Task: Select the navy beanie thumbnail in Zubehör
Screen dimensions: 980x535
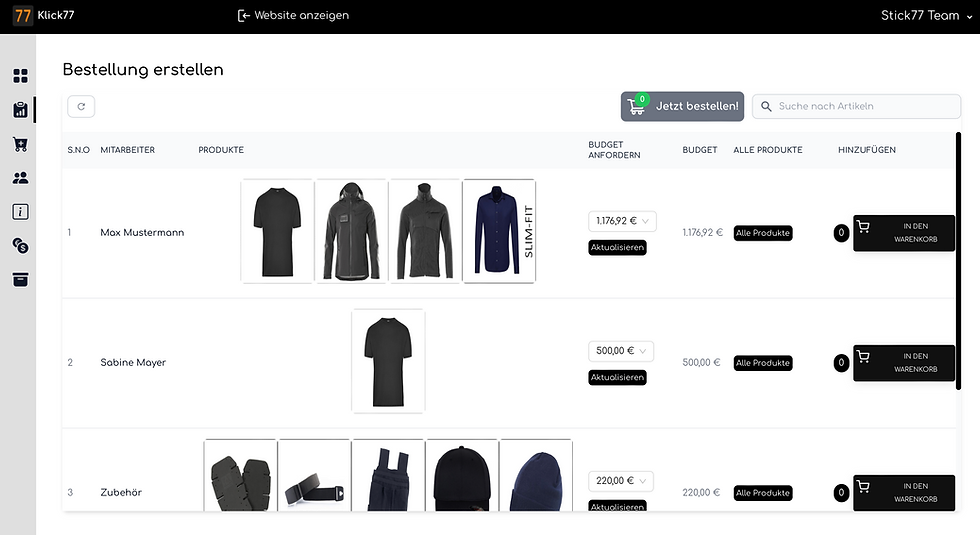Action: [x=536, y=475]
